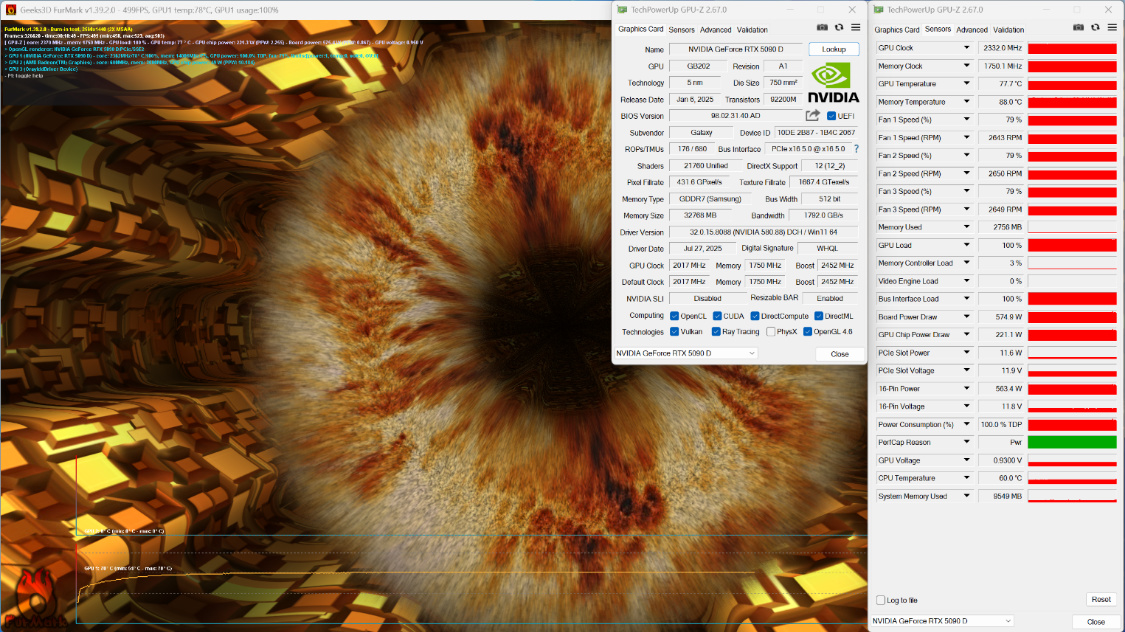
Task: Toggle the OpenGL 4.6 checkbox
Action: pyautogui.click(x=807, y=332)
